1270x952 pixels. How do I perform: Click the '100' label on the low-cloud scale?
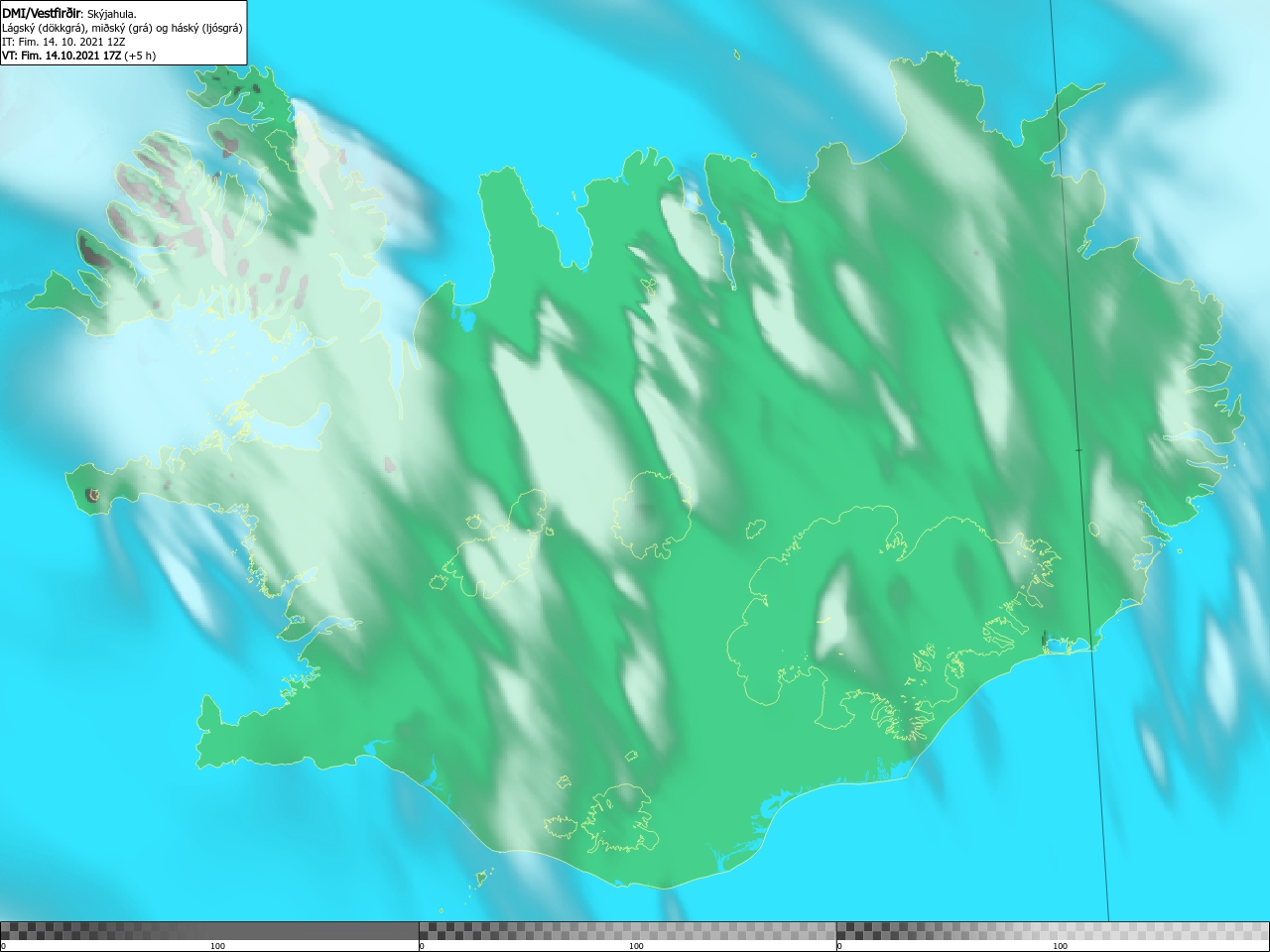(x=217, y=946)
